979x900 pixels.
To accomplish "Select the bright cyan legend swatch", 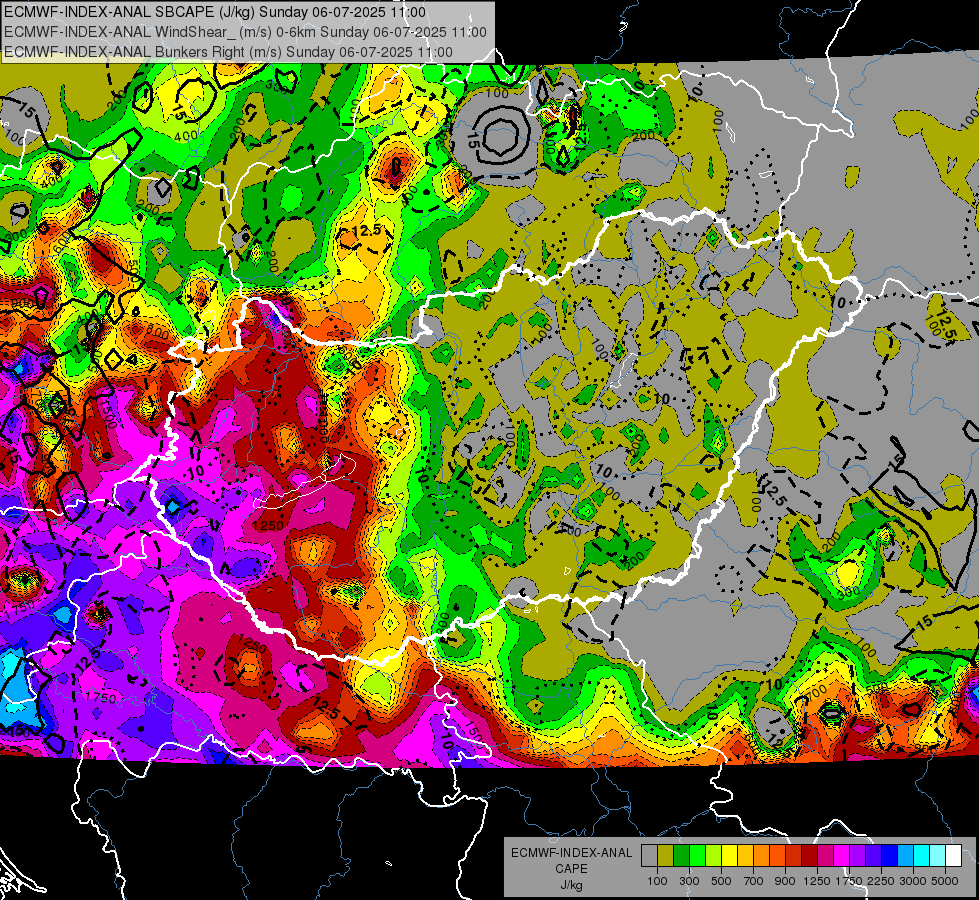I will point(922,856).
